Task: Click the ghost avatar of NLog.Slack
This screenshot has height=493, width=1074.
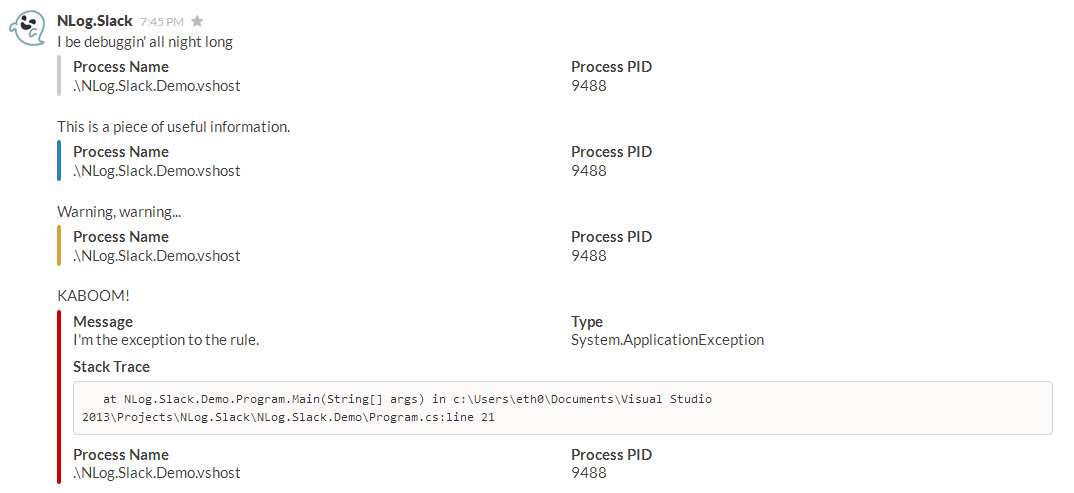Action: [27, 28]
